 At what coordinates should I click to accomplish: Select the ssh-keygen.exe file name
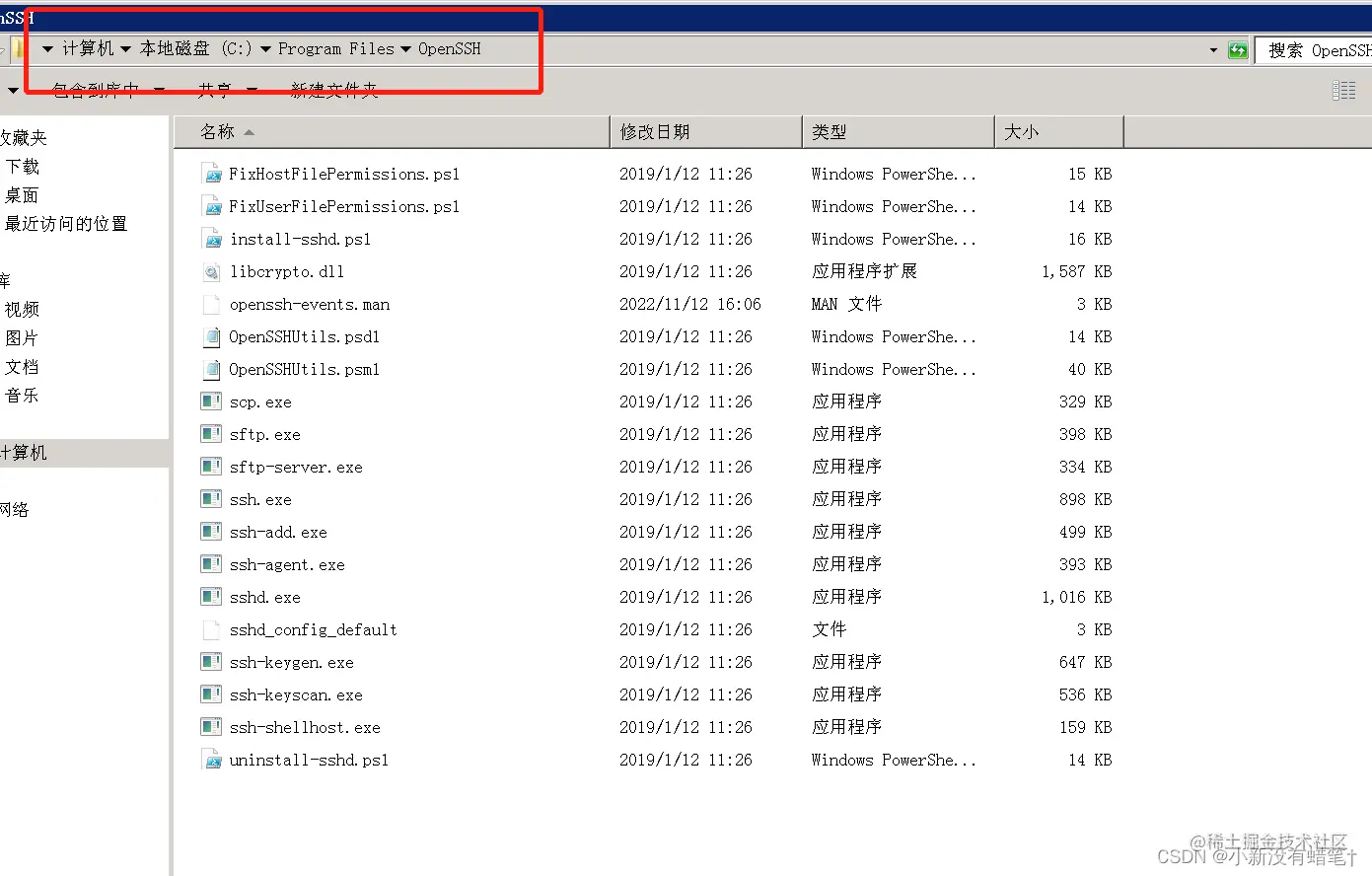pos(292,662)
